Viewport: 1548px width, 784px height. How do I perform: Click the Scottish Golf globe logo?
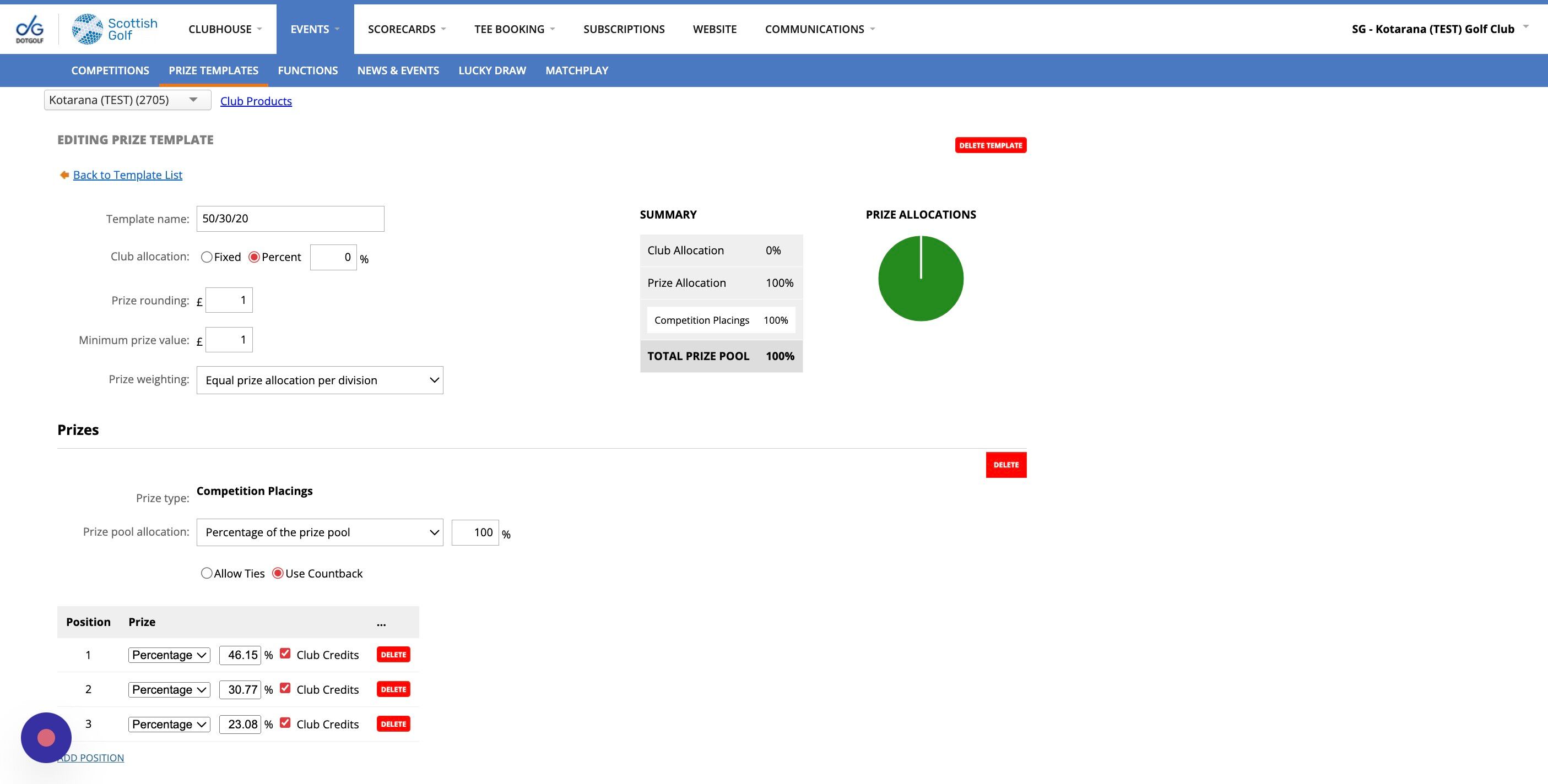87,29
